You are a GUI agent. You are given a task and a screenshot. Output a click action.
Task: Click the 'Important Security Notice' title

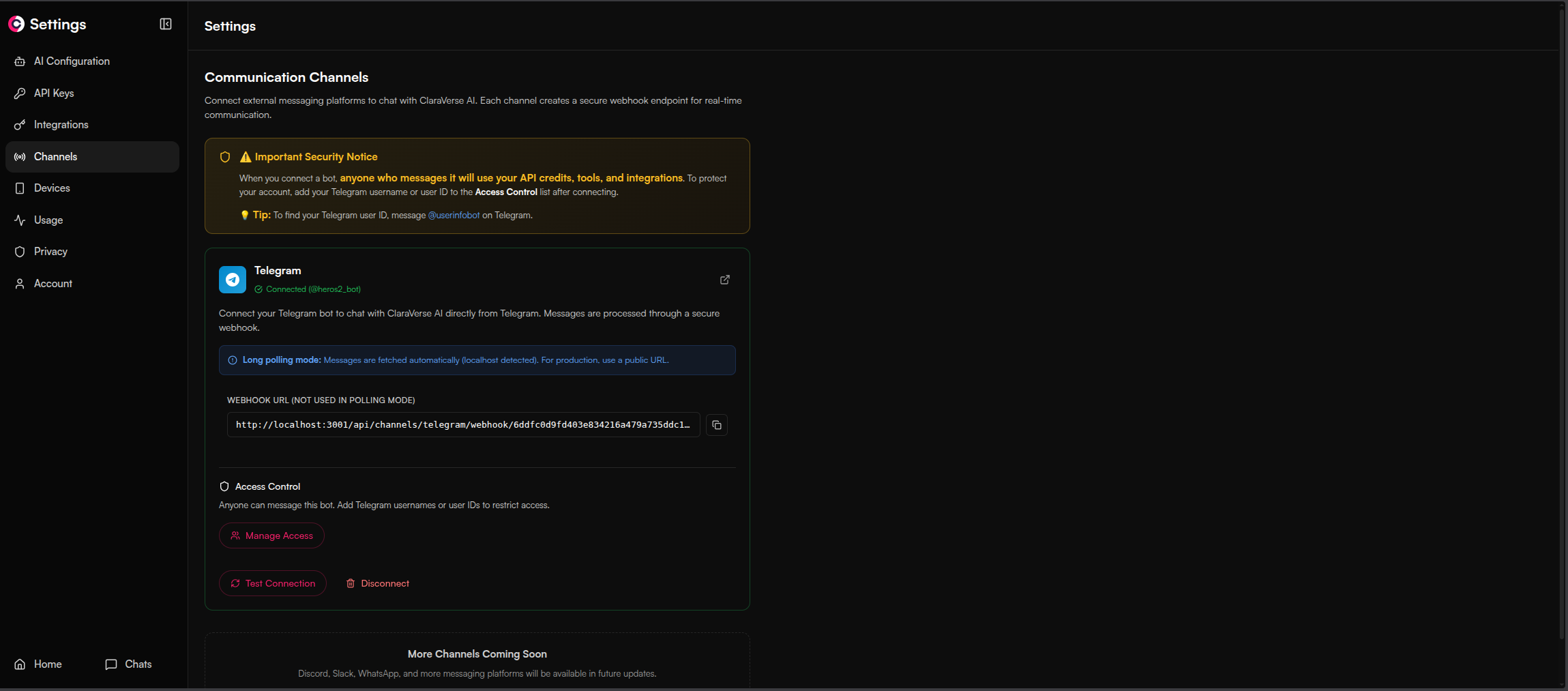(316, 157)
